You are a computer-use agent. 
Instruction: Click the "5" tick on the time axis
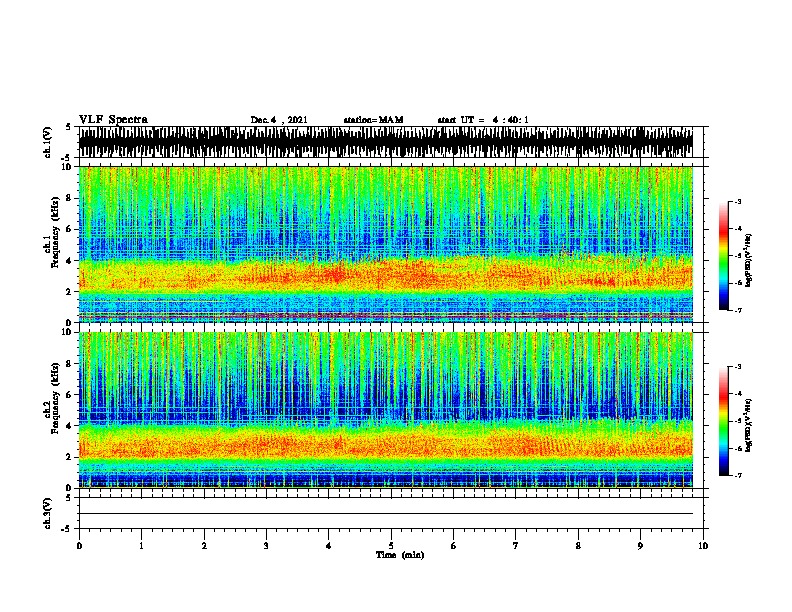click(x=391, y=546)
